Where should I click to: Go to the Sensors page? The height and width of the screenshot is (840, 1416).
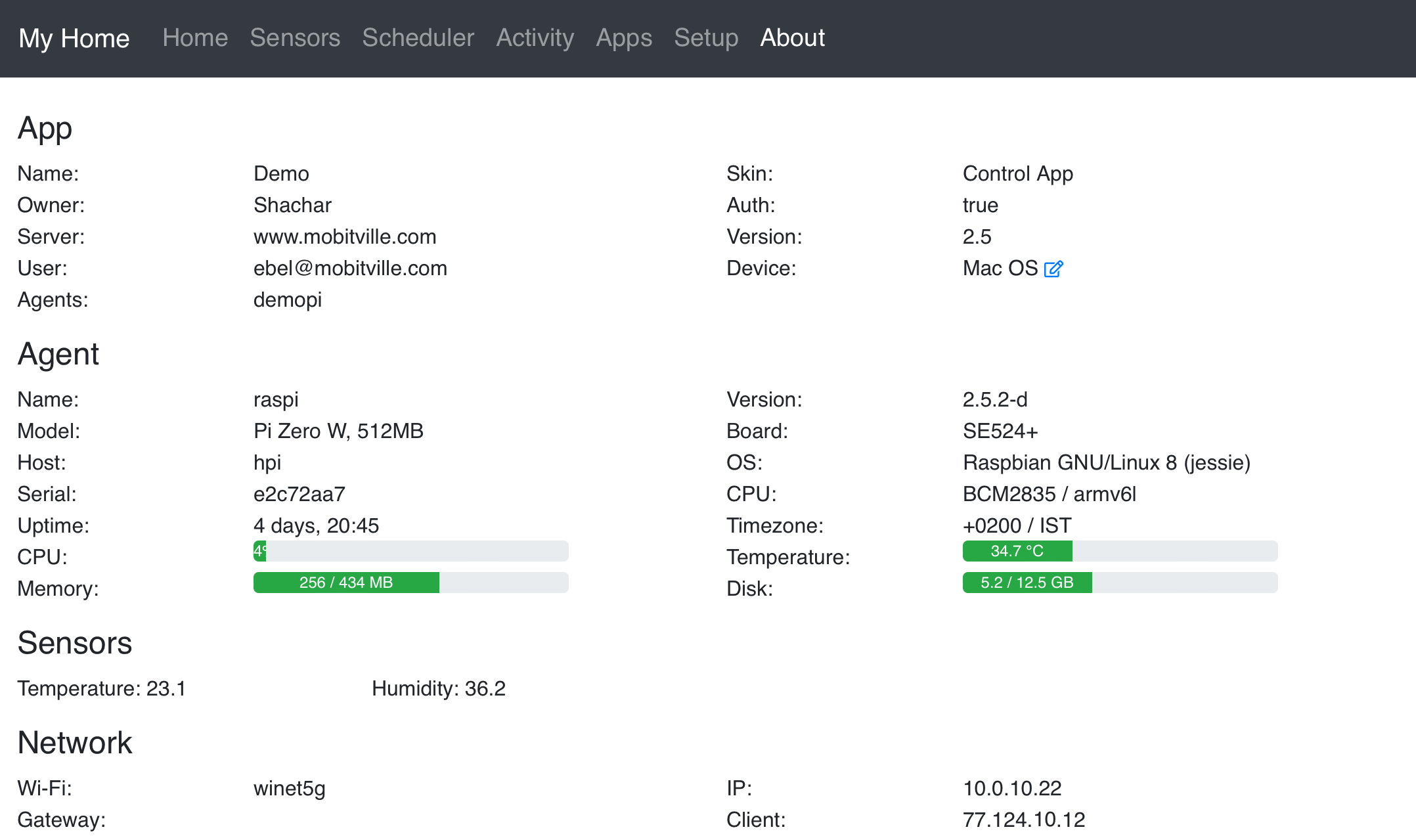click(x=295, y=38)
